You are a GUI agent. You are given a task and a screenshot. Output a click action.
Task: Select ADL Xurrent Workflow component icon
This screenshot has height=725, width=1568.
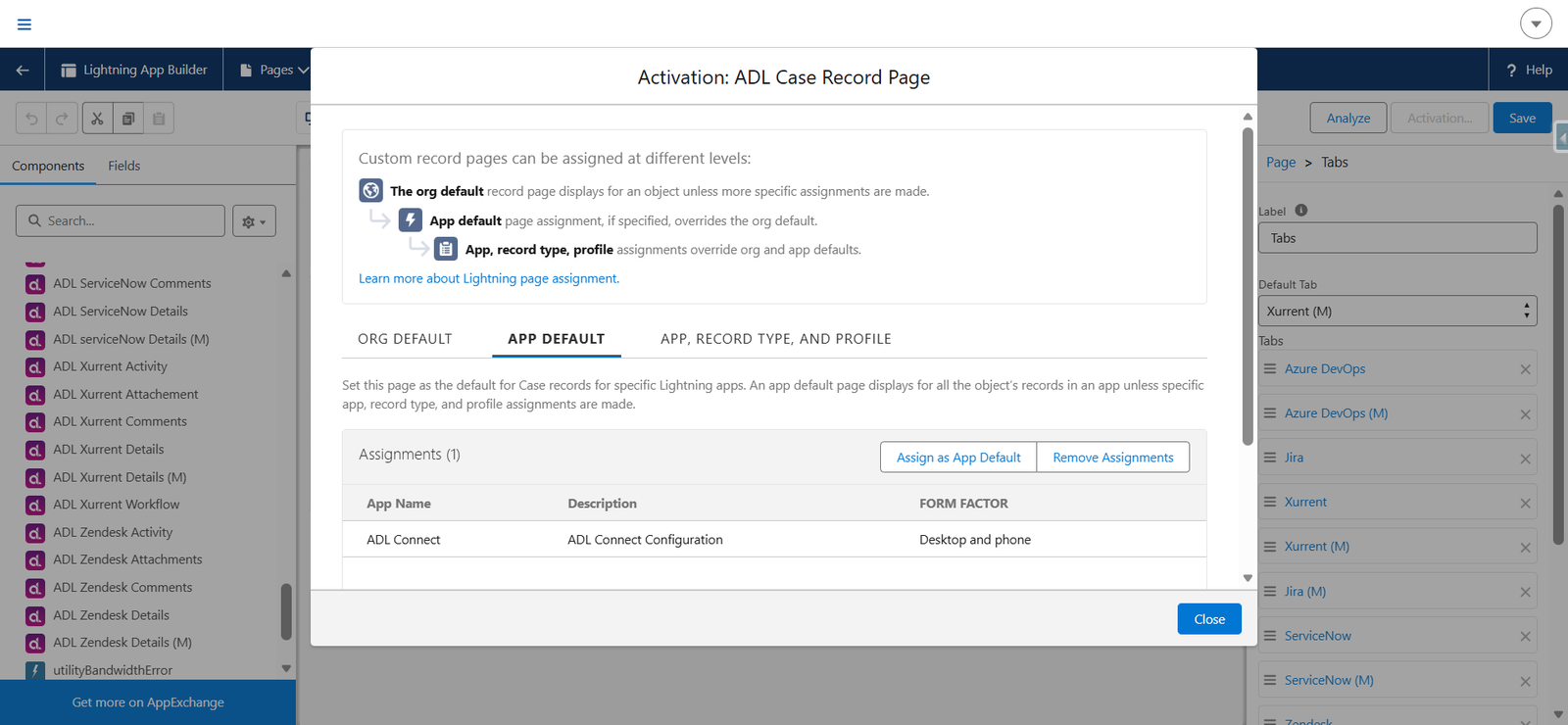(x=35, y=506)
